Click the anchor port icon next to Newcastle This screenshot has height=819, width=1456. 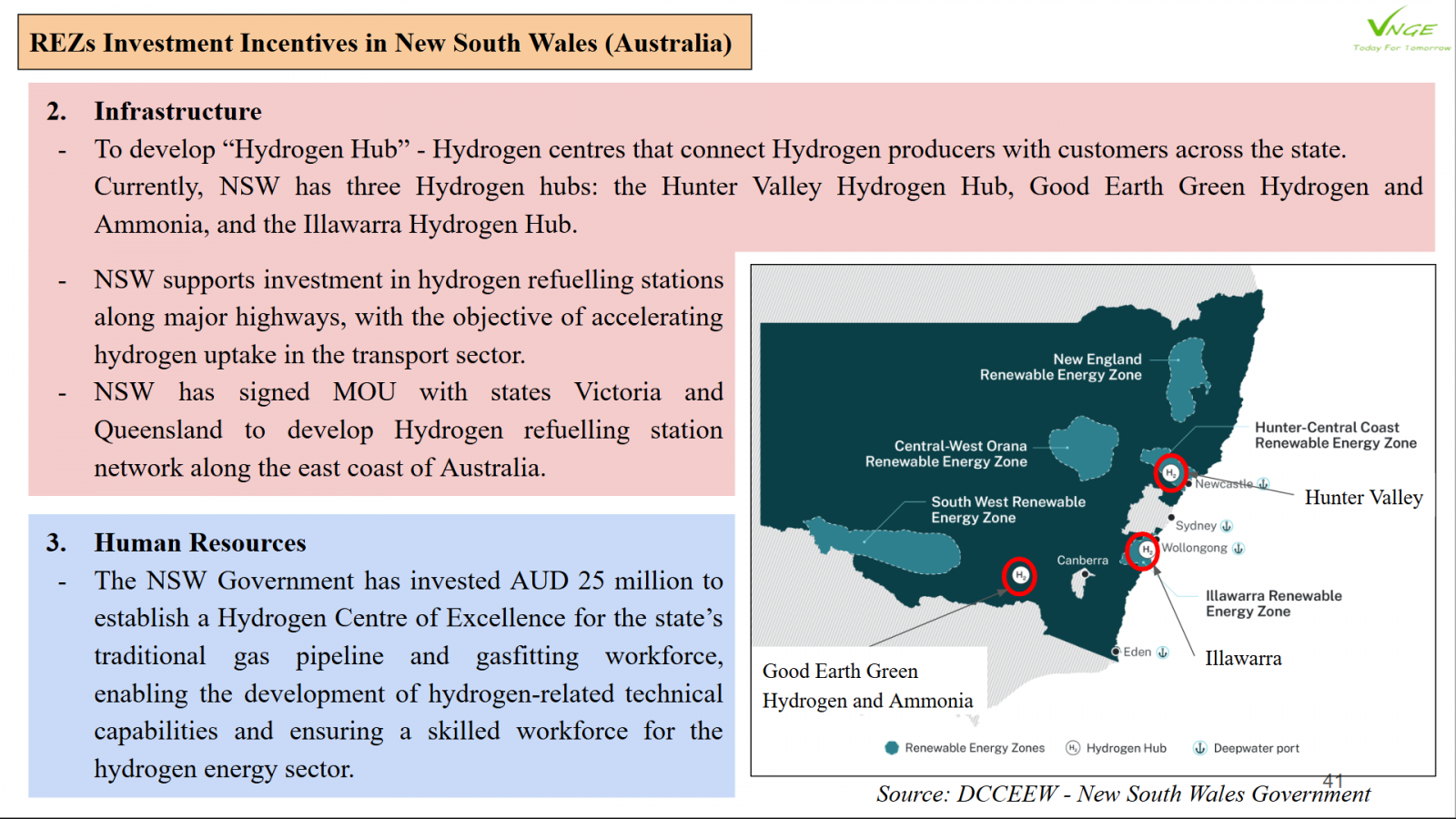click(1263, 484)
